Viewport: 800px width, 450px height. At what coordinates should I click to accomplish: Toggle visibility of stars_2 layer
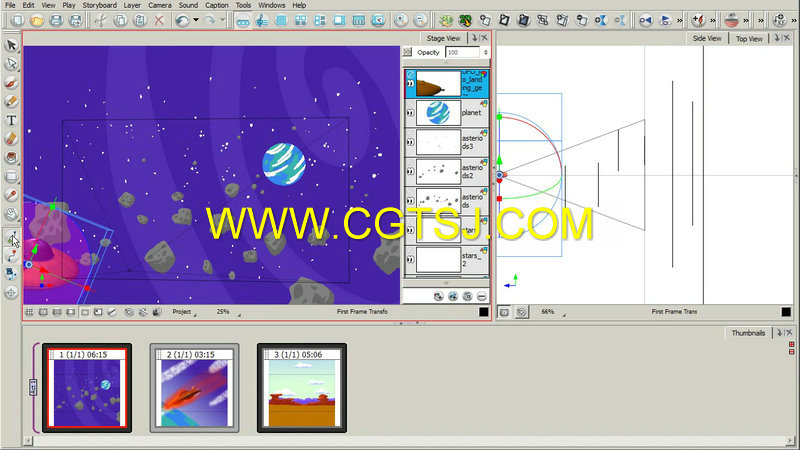(411, 259)
